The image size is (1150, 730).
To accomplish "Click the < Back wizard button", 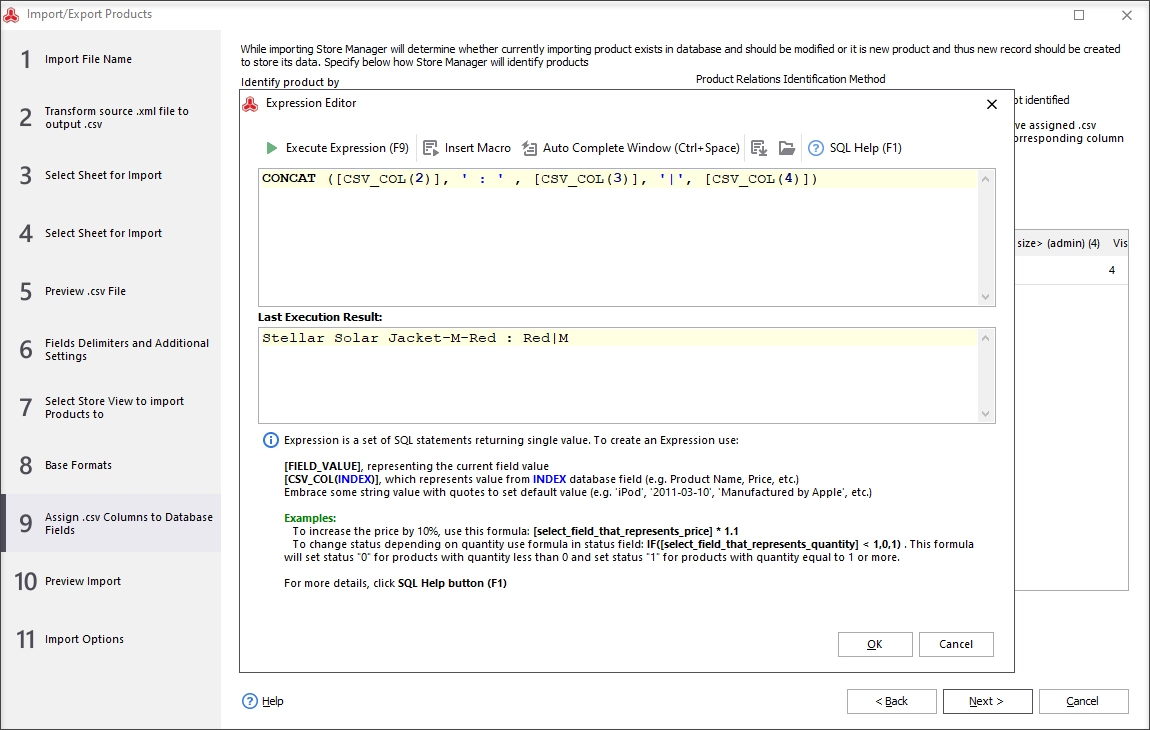I will click(891, 701).
